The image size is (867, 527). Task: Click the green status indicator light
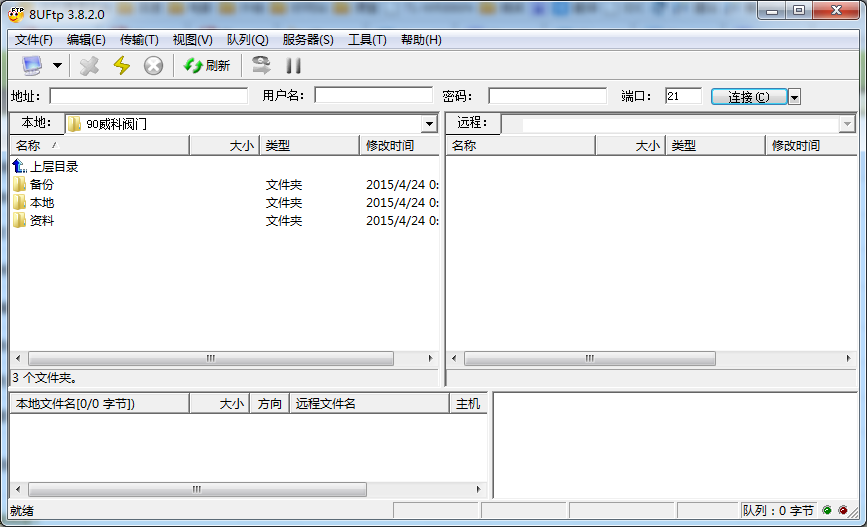click(827, 510)
